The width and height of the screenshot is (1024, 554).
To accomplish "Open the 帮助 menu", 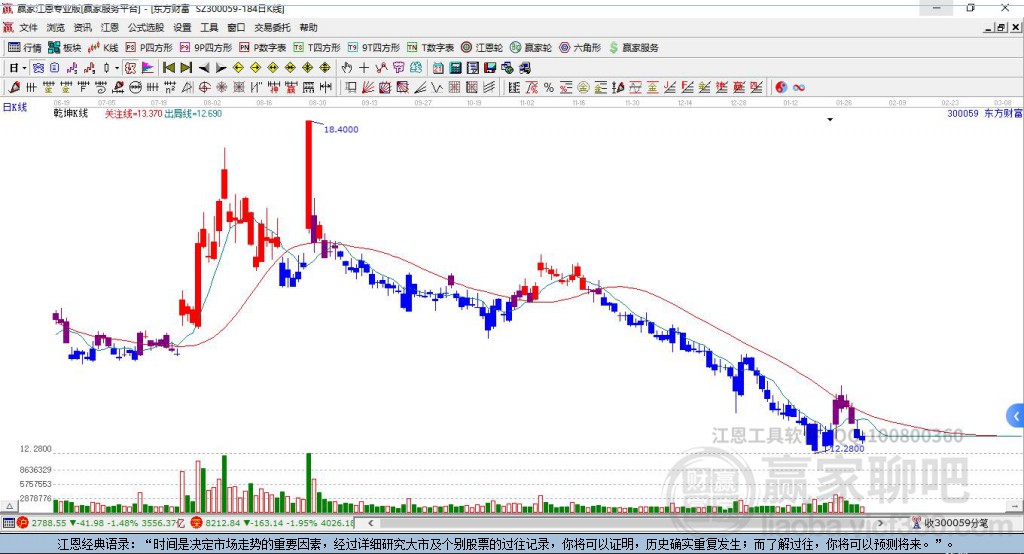I will [x=308, y=27].
